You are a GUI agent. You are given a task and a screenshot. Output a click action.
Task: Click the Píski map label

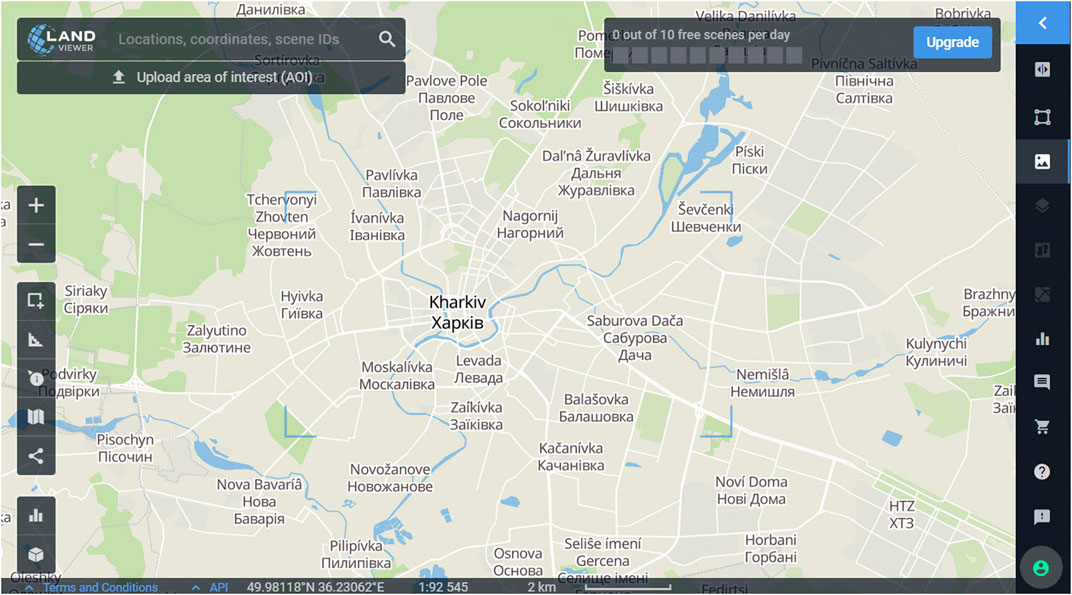tap(749, 160)
